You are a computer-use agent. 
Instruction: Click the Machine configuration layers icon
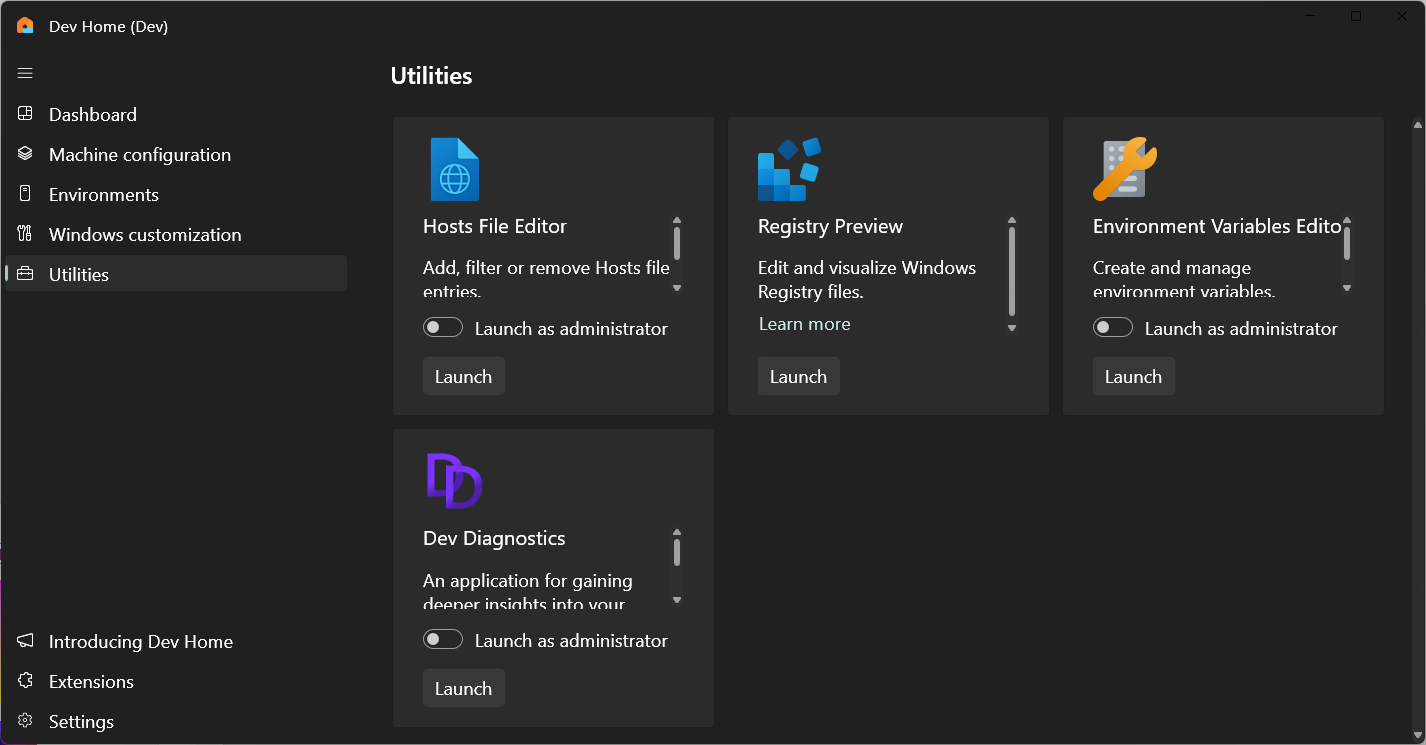point(26,154)
